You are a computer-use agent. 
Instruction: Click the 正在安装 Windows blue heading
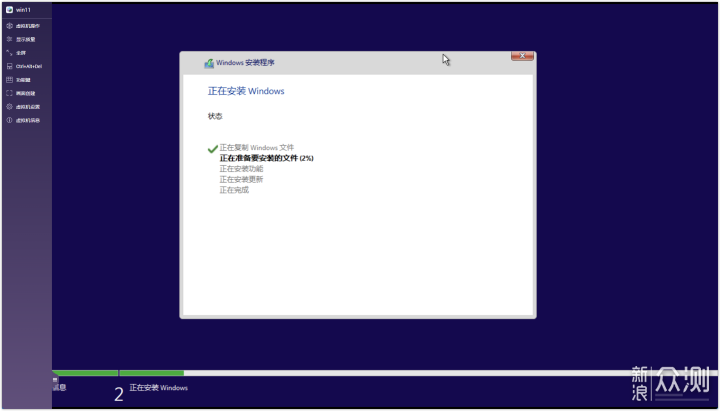(x=246, y=91)
